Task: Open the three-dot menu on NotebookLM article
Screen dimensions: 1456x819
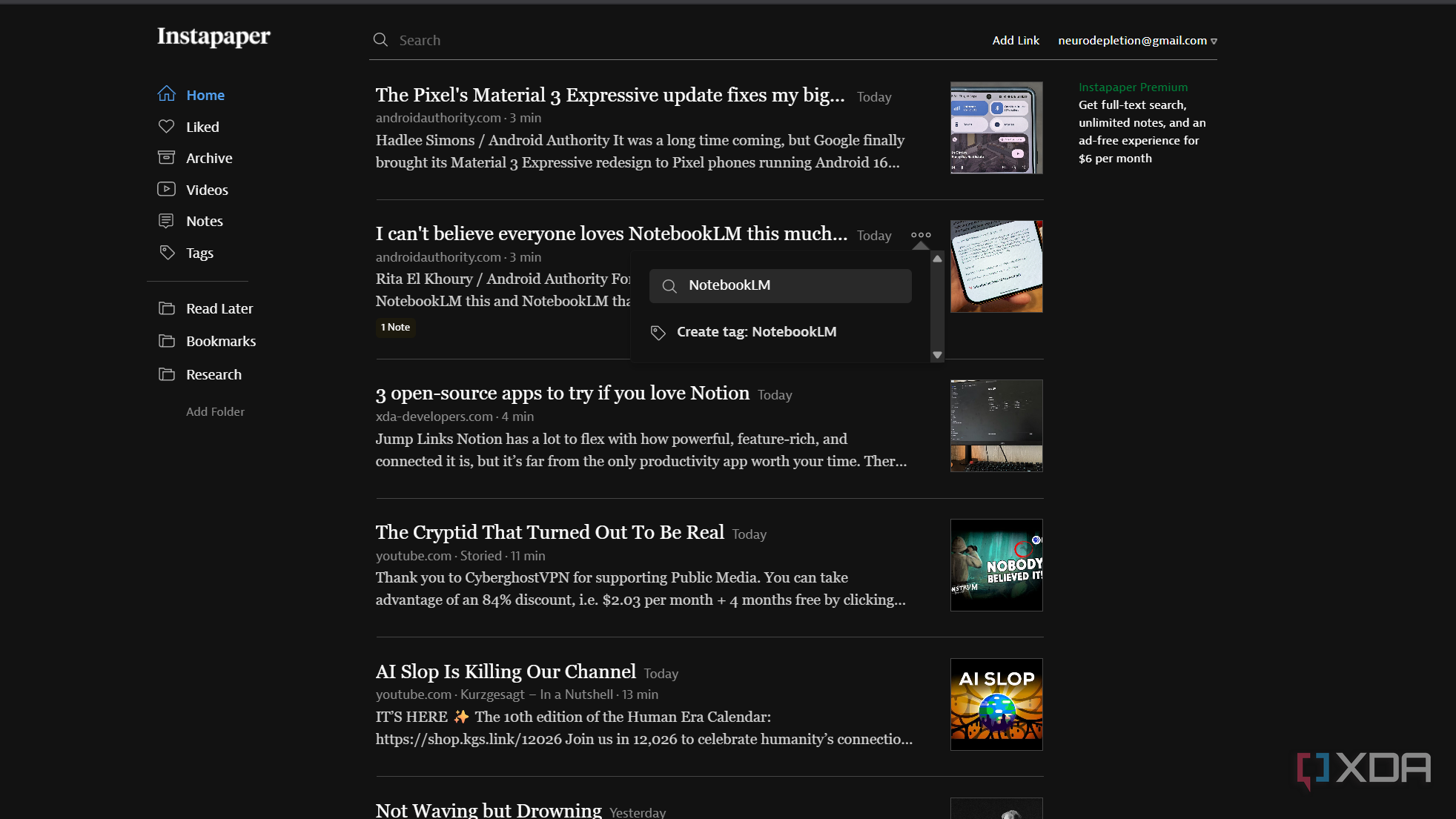Action: [921, 235]
